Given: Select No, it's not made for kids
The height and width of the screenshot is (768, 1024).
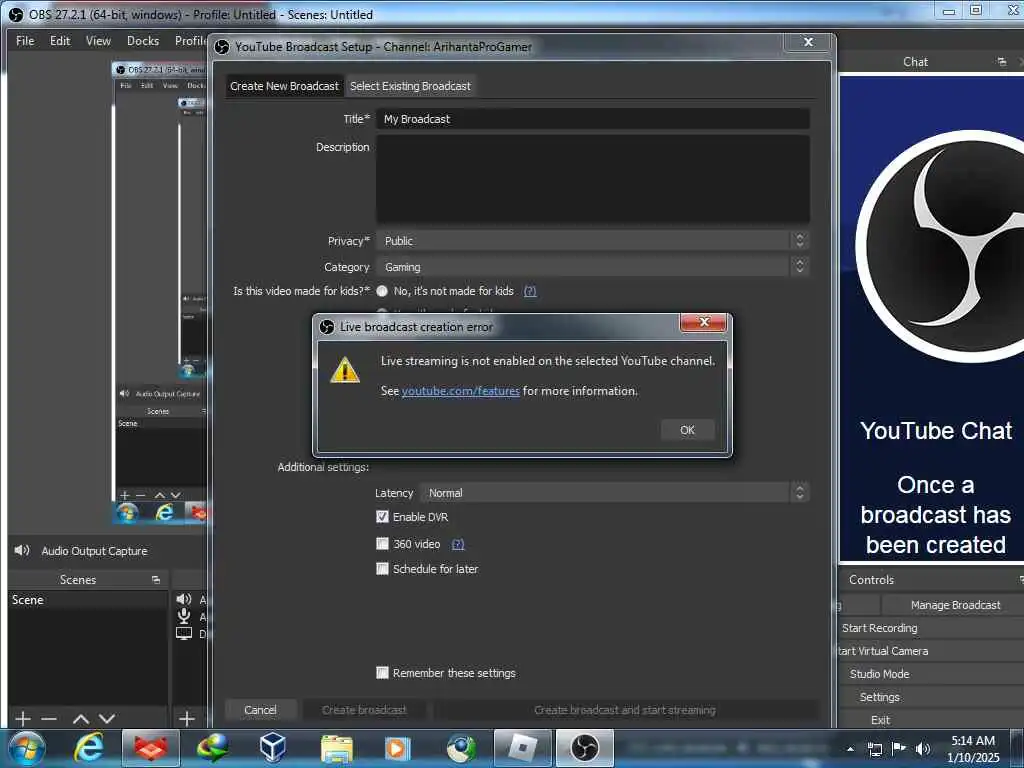Looking at the screenshot, I should (382, 291).
